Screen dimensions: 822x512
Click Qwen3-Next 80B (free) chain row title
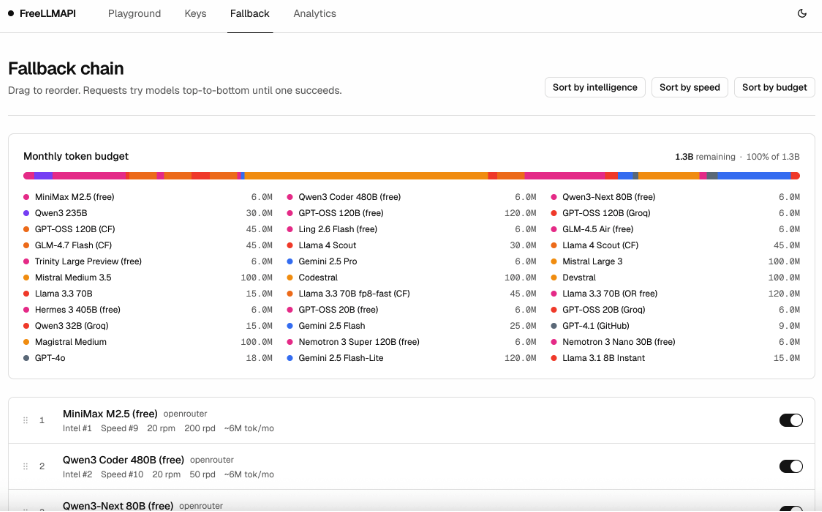click(x=118, y=506)
